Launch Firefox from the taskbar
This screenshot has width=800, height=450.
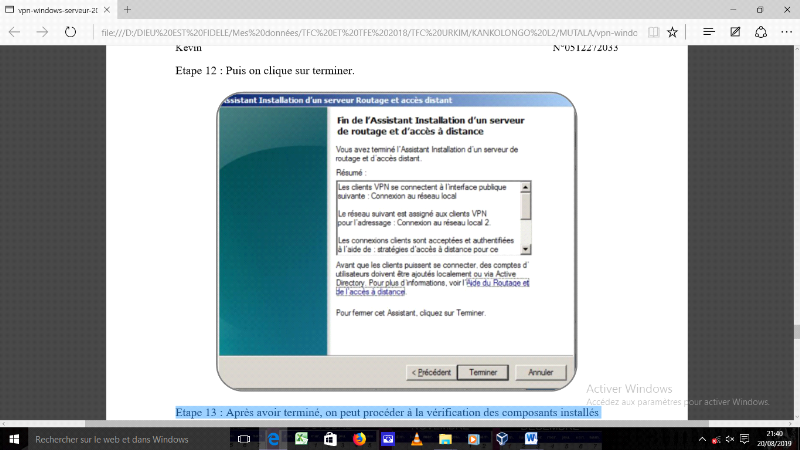pyautogui.click(x=359, y=439)
